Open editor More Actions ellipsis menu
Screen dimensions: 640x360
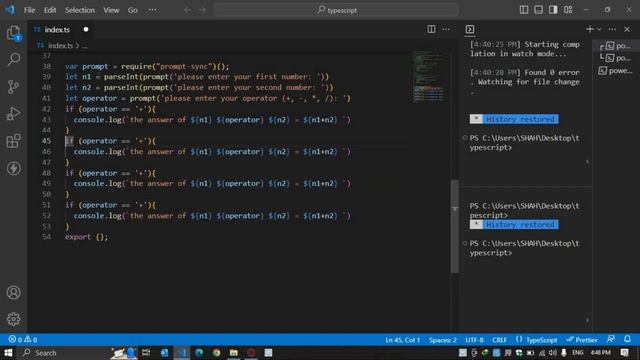tap(446, 29)
